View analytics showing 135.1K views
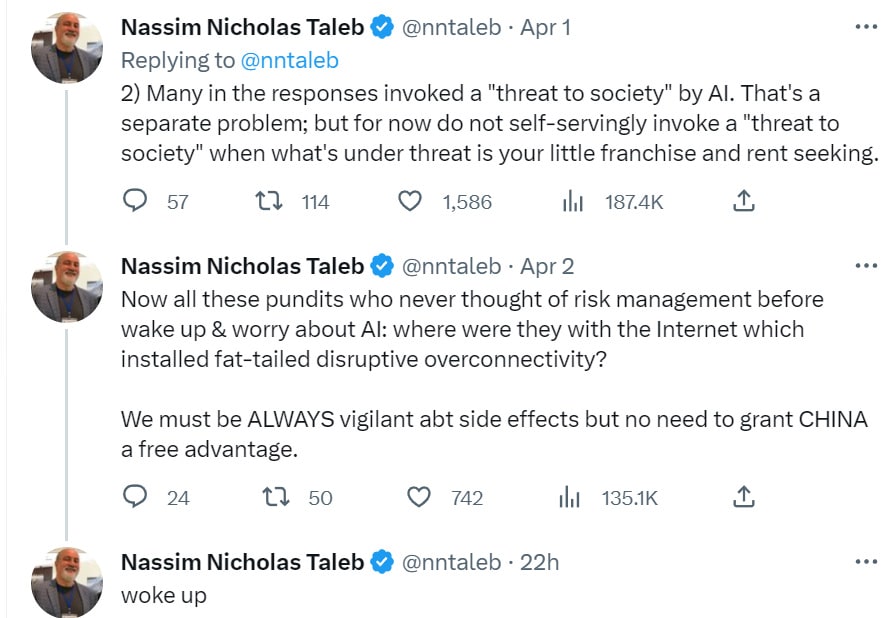The height and width of the screenshot is (618, 892). coord(570,497)
